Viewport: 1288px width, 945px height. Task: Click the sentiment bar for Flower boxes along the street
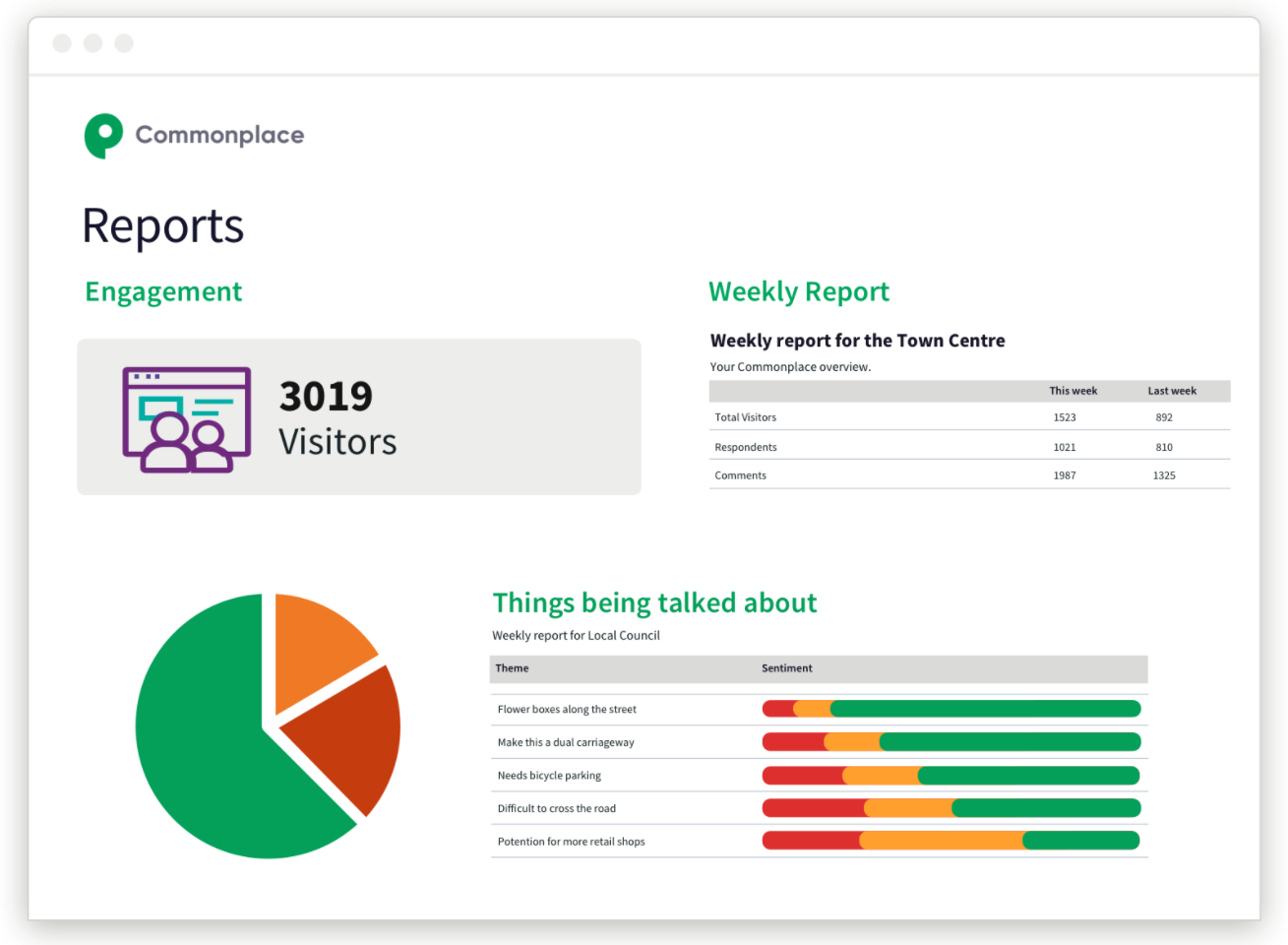(951, 708)
